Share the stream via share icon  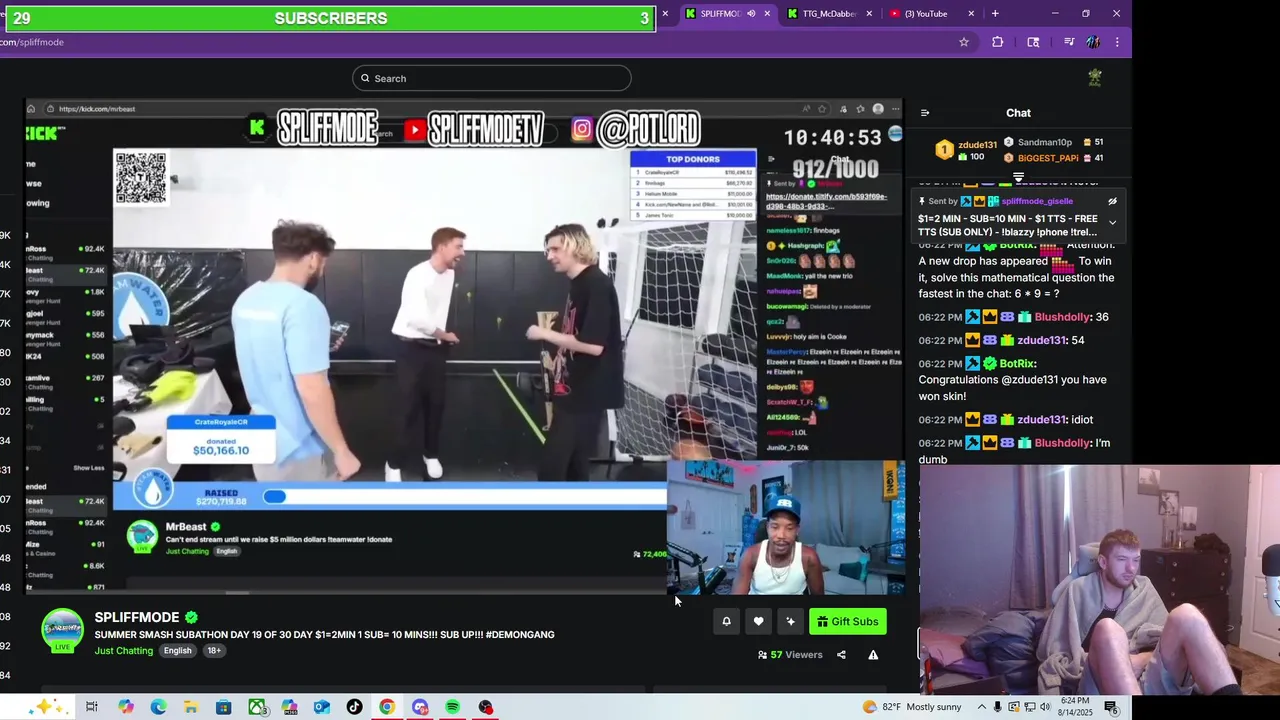pos(841,655)
